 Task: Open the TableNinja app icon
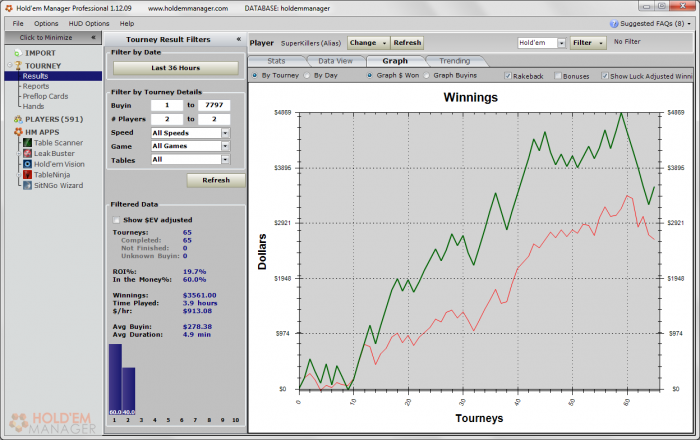tap(28, 175)
